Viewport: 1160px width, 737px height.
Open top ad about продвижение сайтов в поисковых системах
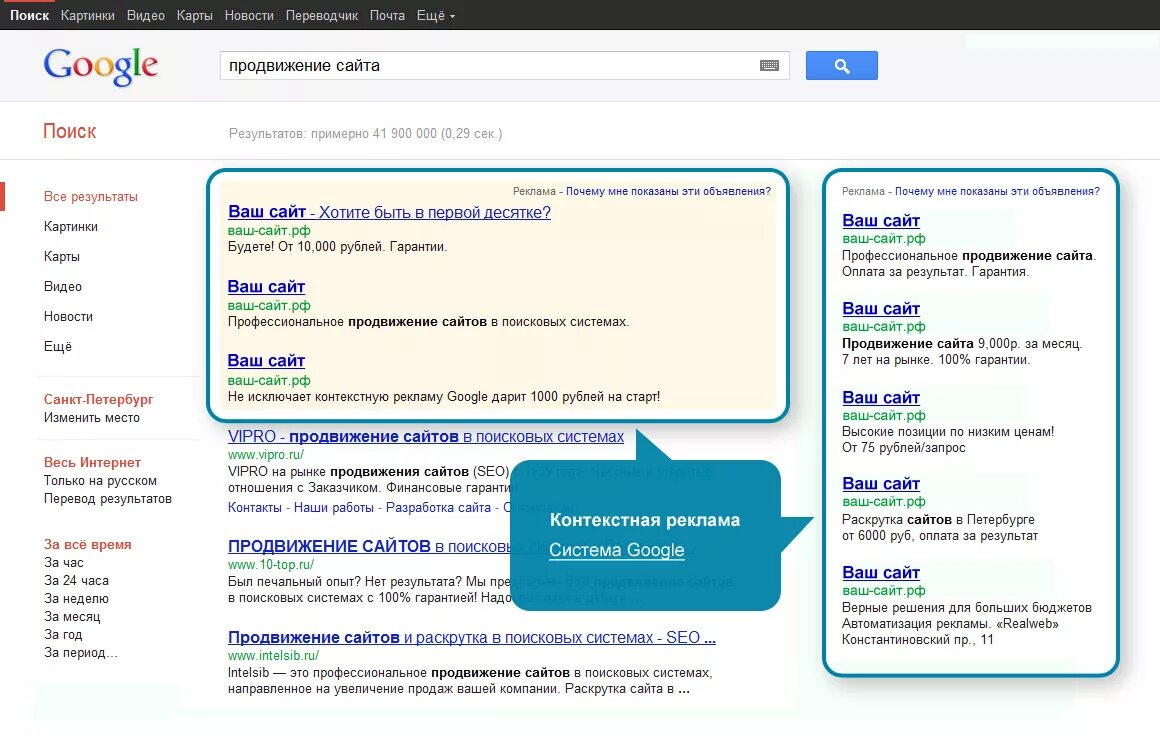[266, 286]
